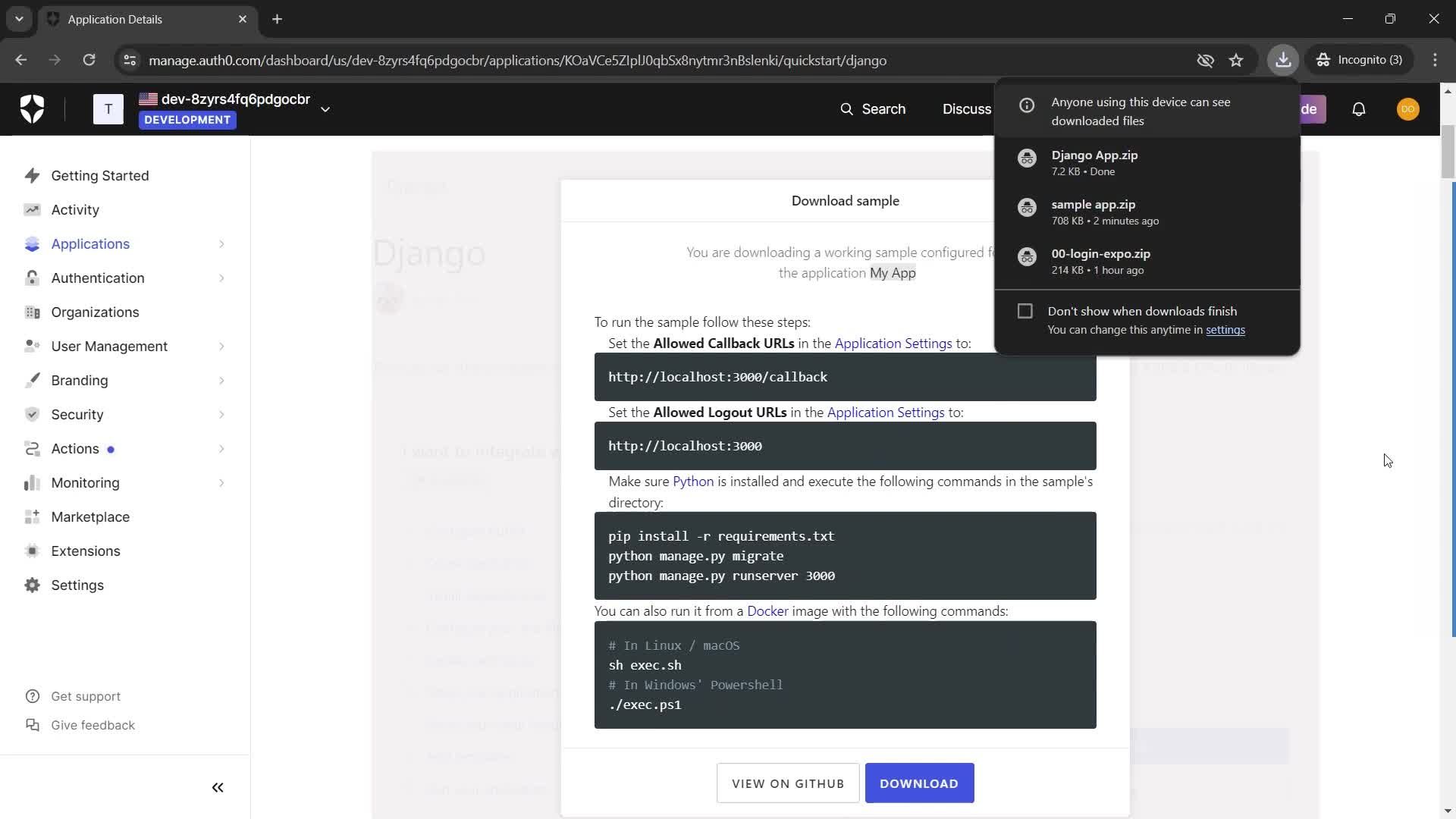Open Application Settings link for Callback URLs
Image resolution: width=1456 pixels, height=819 pixels.
pyautogui.click(x=893, y=344)
